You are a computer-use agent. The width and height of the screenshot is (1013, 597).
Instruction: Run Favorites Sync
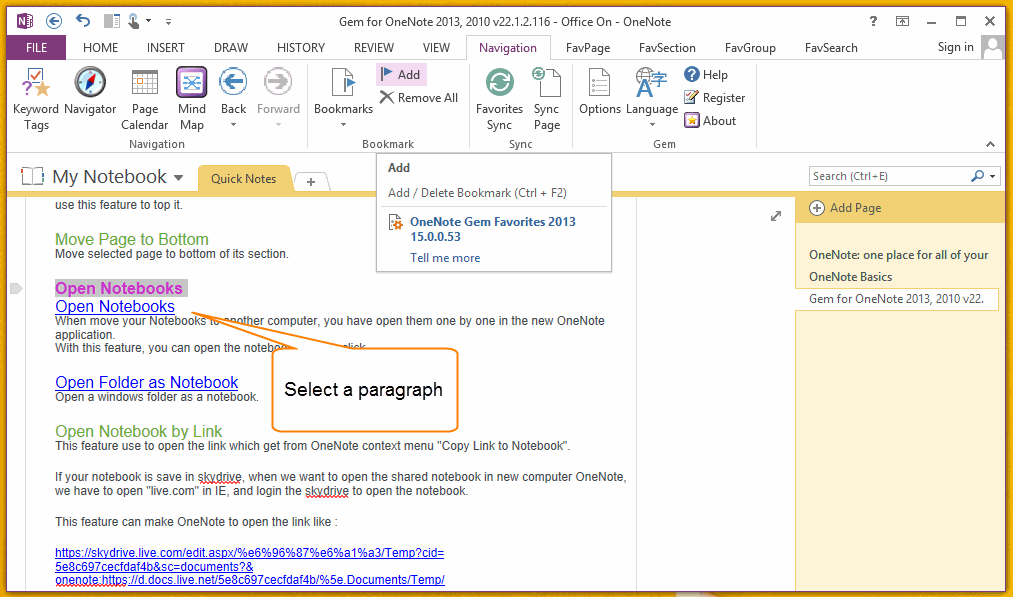coord(499,99)
